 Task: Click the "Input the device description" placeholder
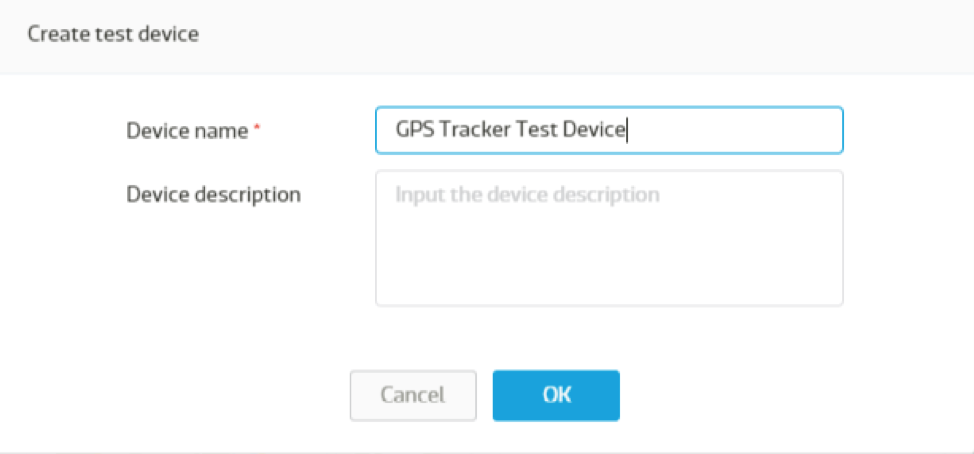click(x=527, y=194)
